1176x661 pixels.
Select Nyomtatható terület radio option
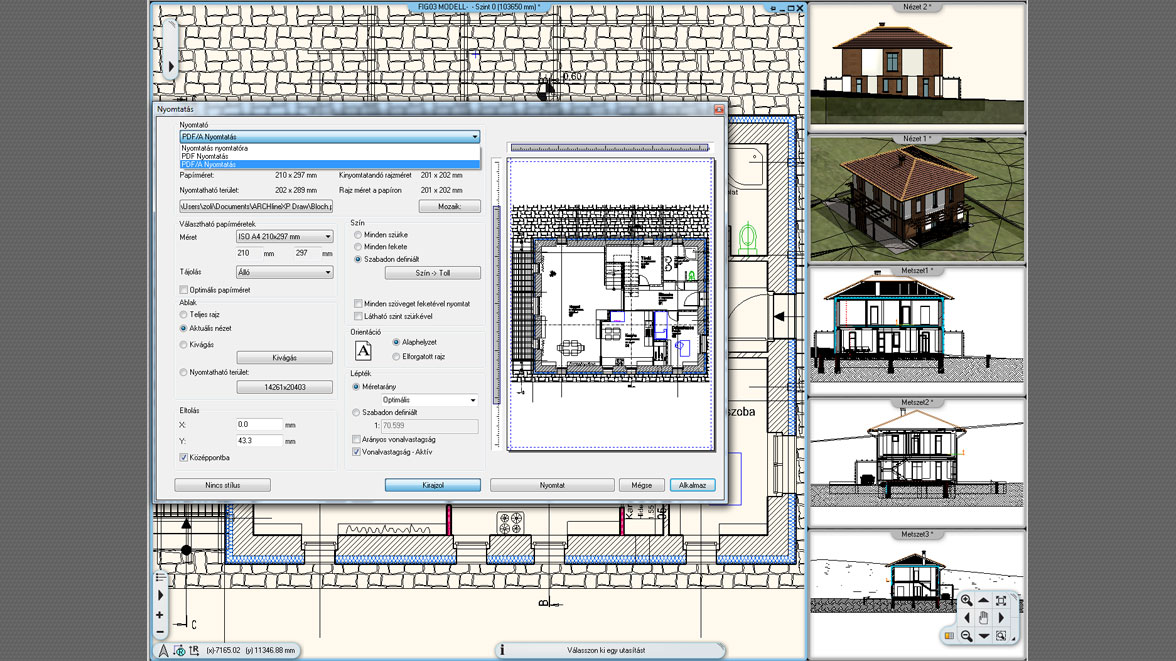pyautogui.click(x=184, y=372)
